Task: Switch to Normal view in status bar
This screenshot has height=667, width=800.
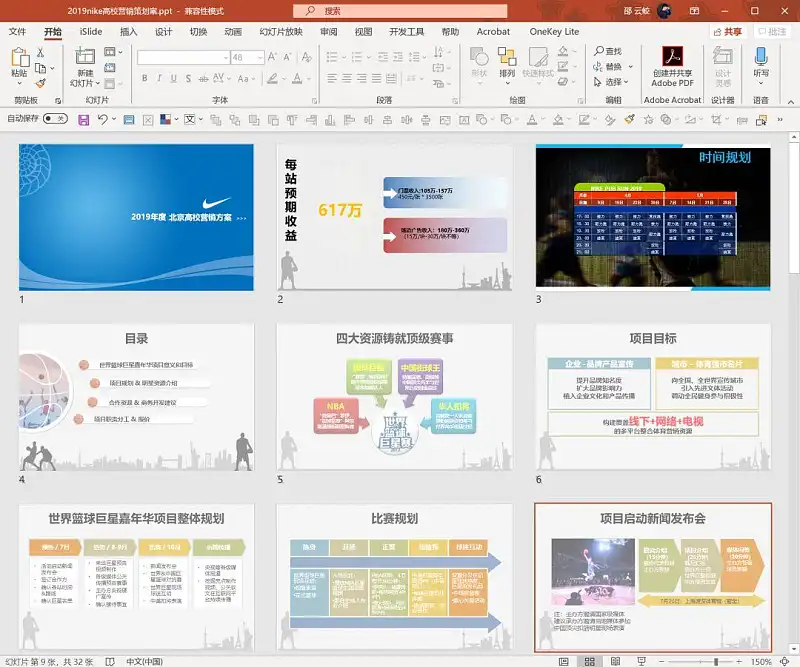Action: pyautogui.click(x=564, y=661)
